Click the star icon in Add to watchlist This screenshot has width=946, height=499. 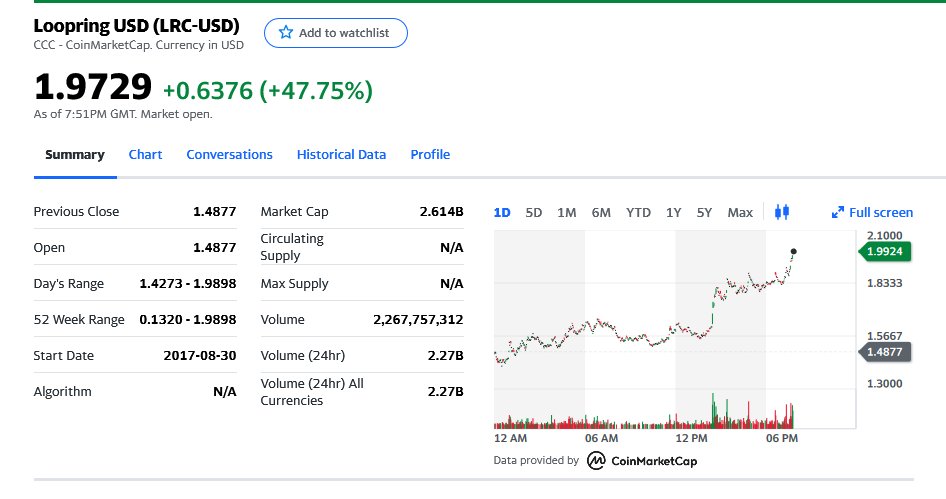coord(286,33)
